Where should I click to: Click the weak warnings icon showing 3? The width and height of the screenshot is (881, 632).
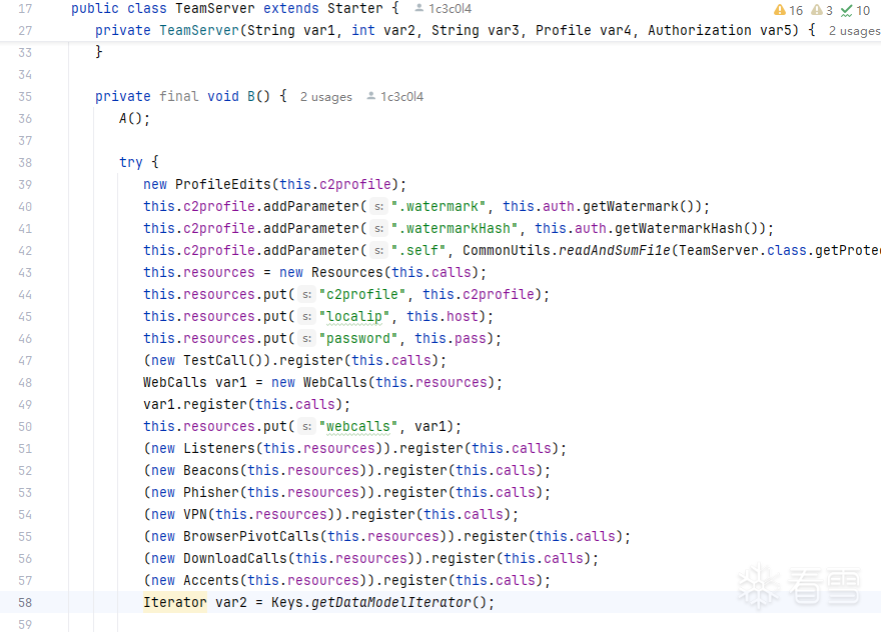click(x=816, y=10)
